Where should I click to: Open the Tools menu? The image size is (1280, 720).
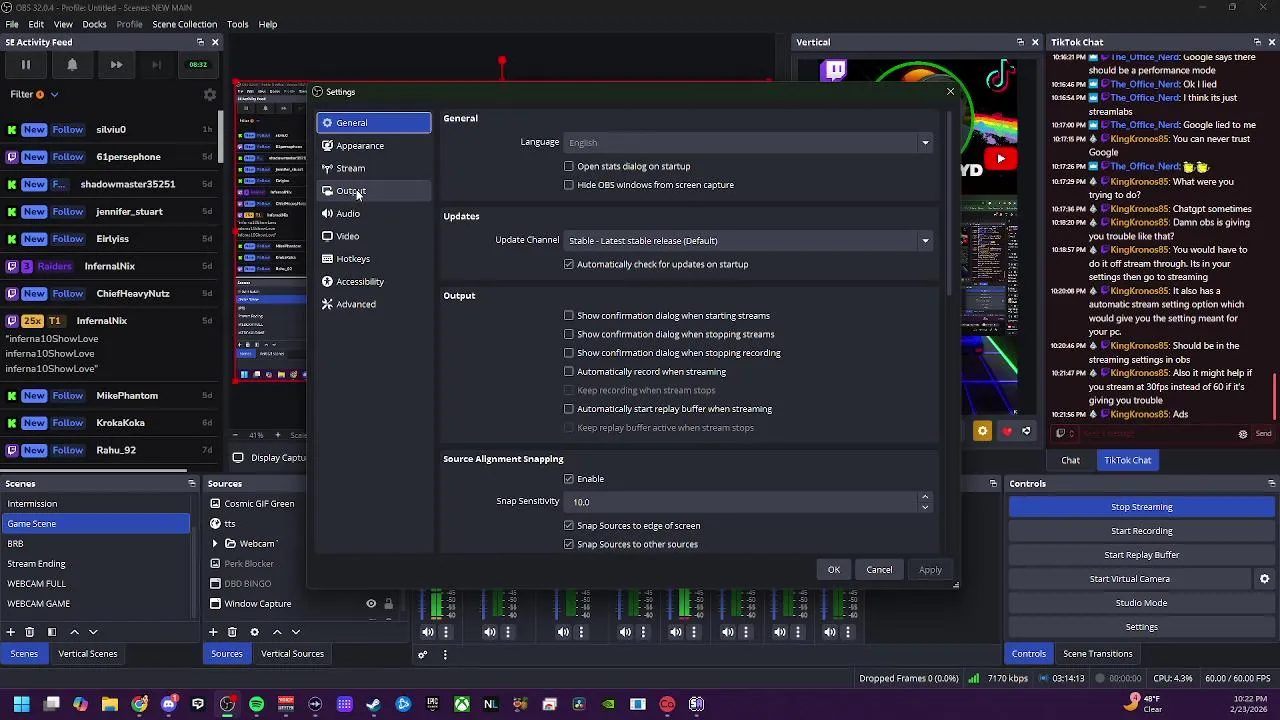238,24
